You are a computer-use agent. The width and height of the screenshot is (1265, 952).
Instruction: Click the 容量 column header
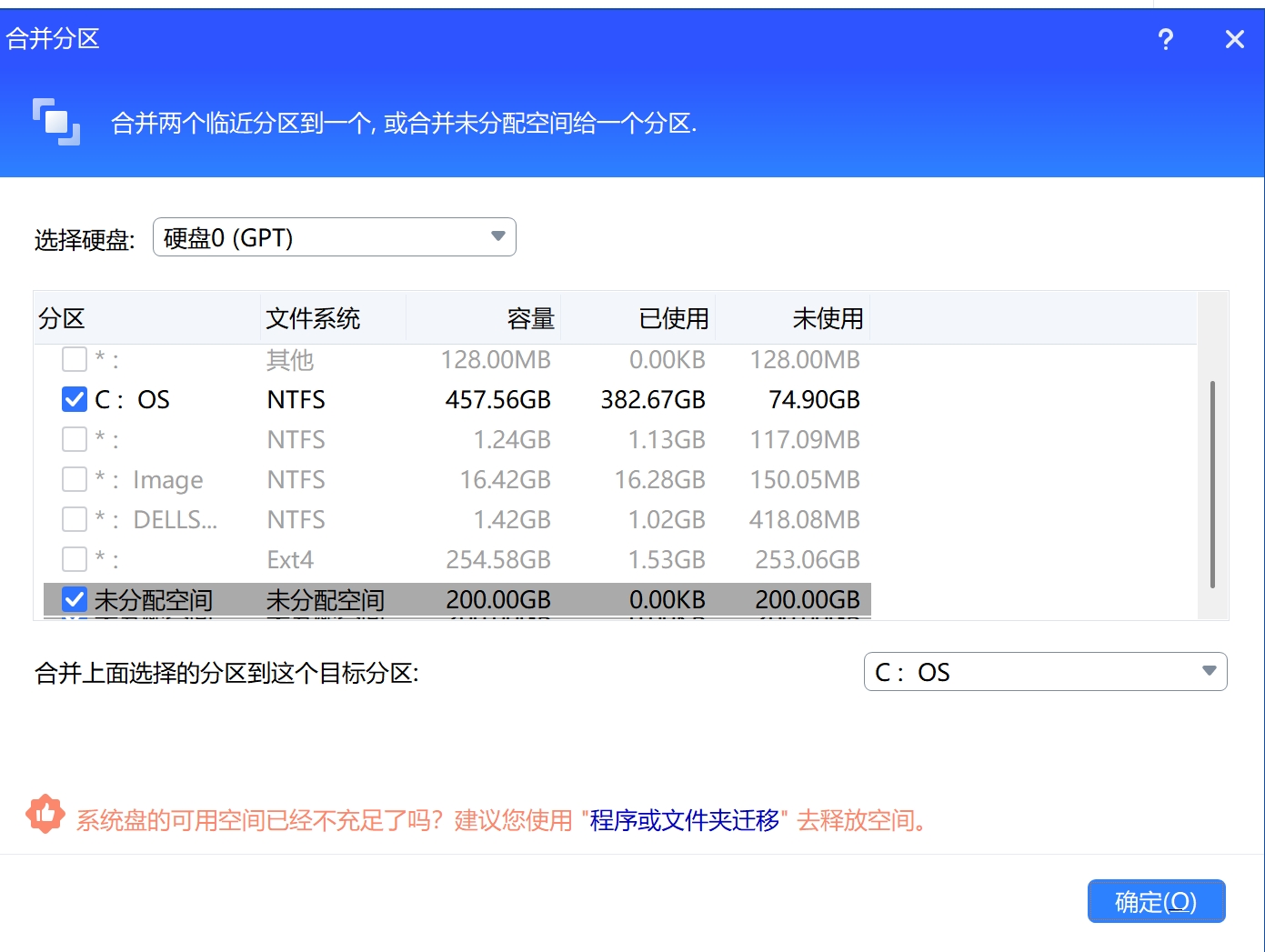[530, 318]
